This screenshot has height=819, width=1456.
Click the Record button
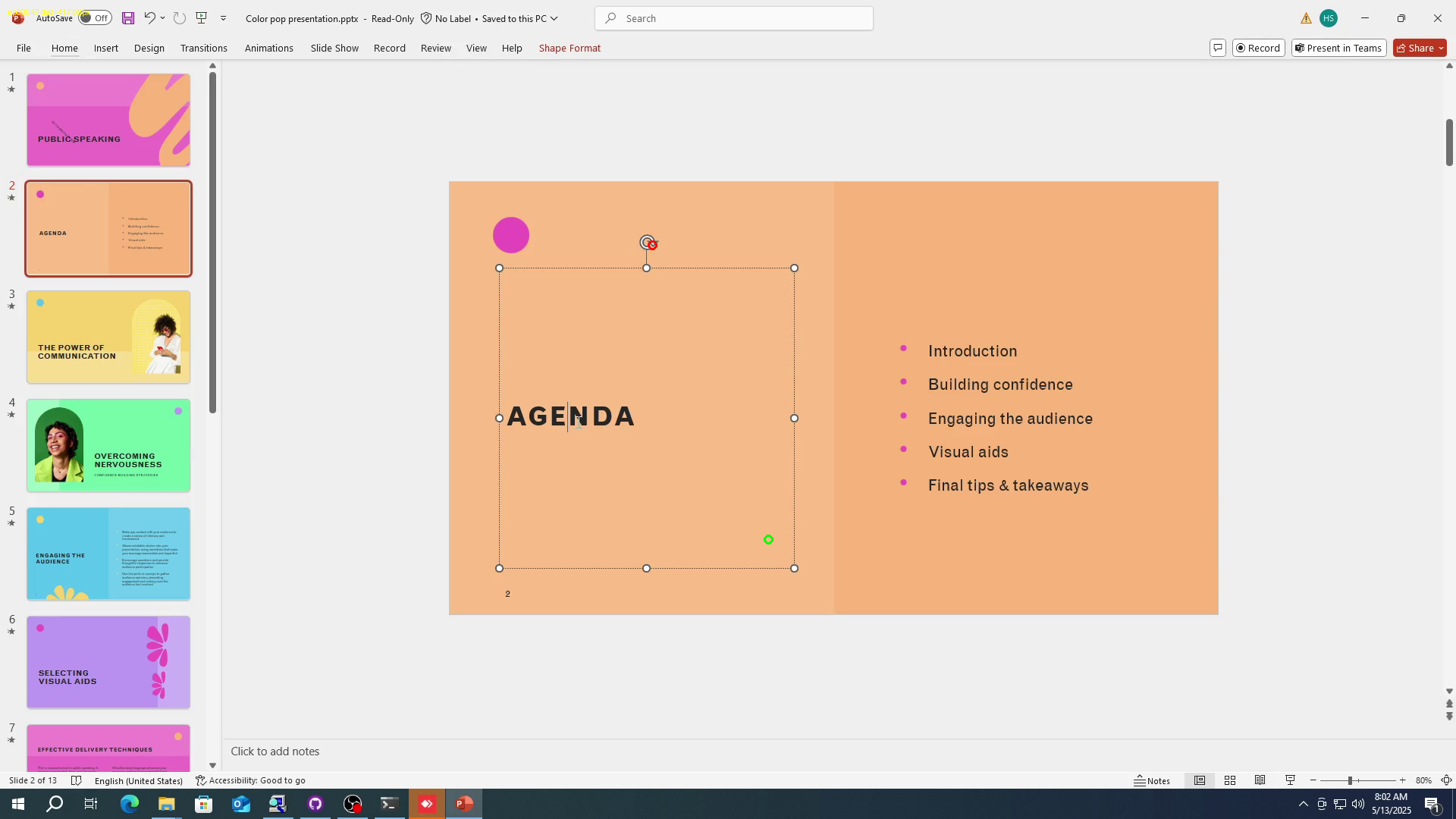click(x=1258, y=48)
